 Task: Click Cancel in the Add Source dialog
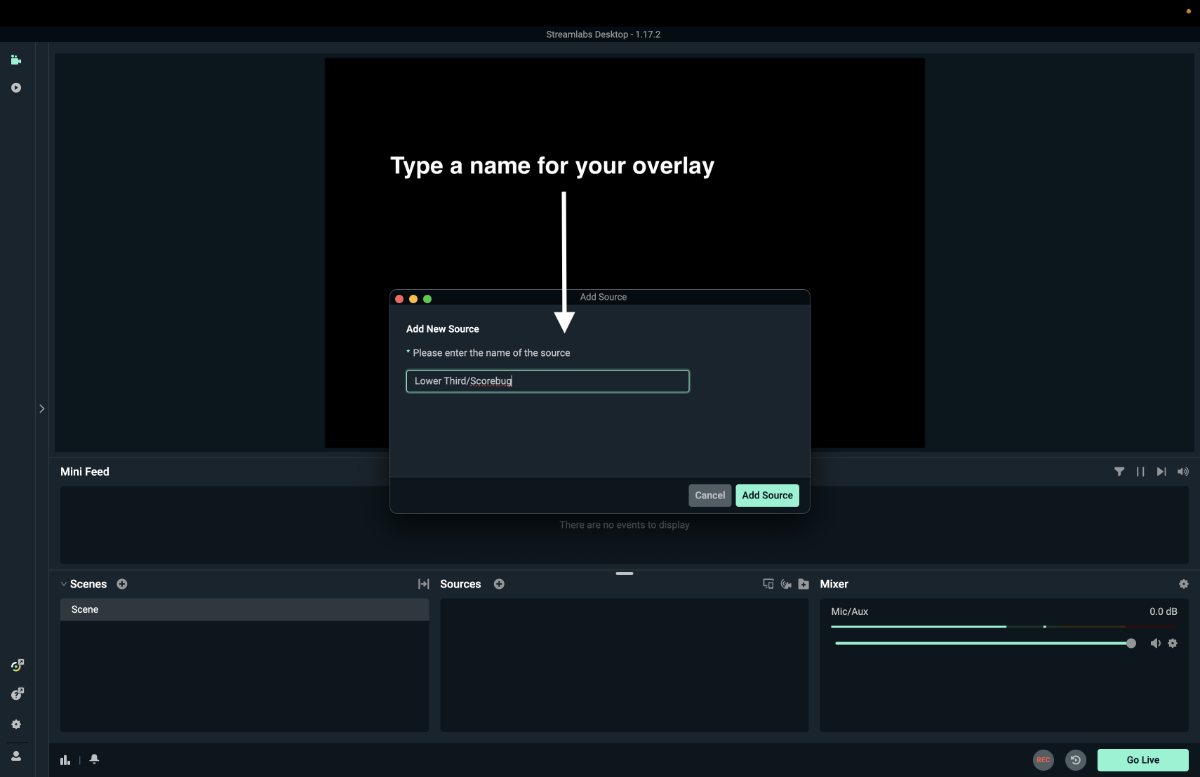[x=710, y=495]
